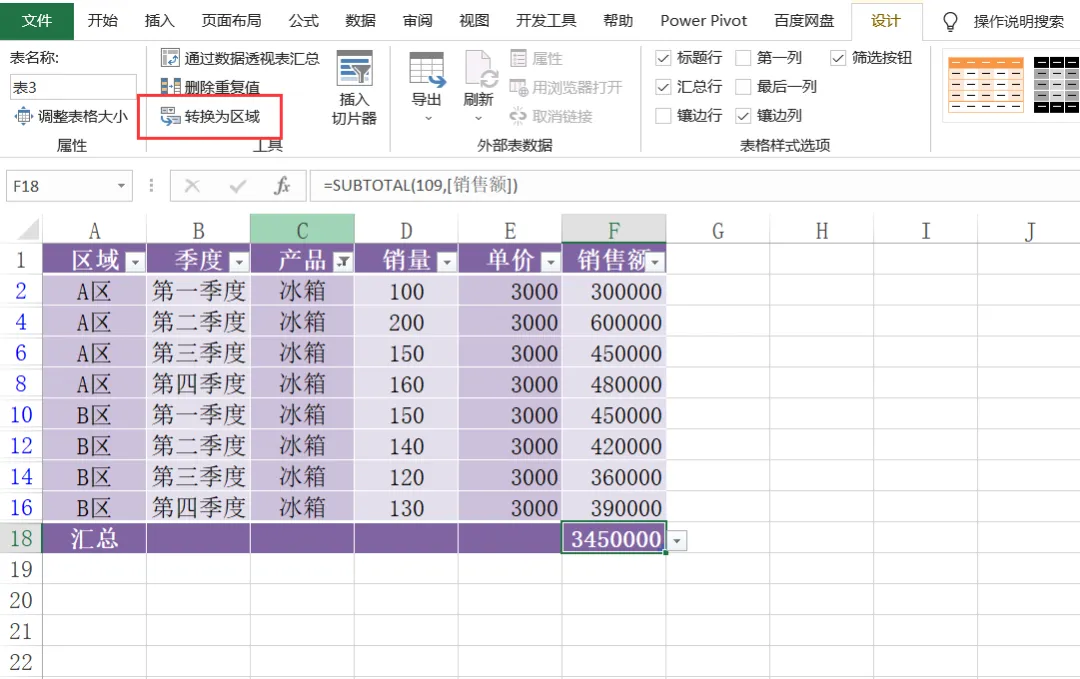
Task: Open the 销售额 column filter dropdown
Action: [656, 262]
